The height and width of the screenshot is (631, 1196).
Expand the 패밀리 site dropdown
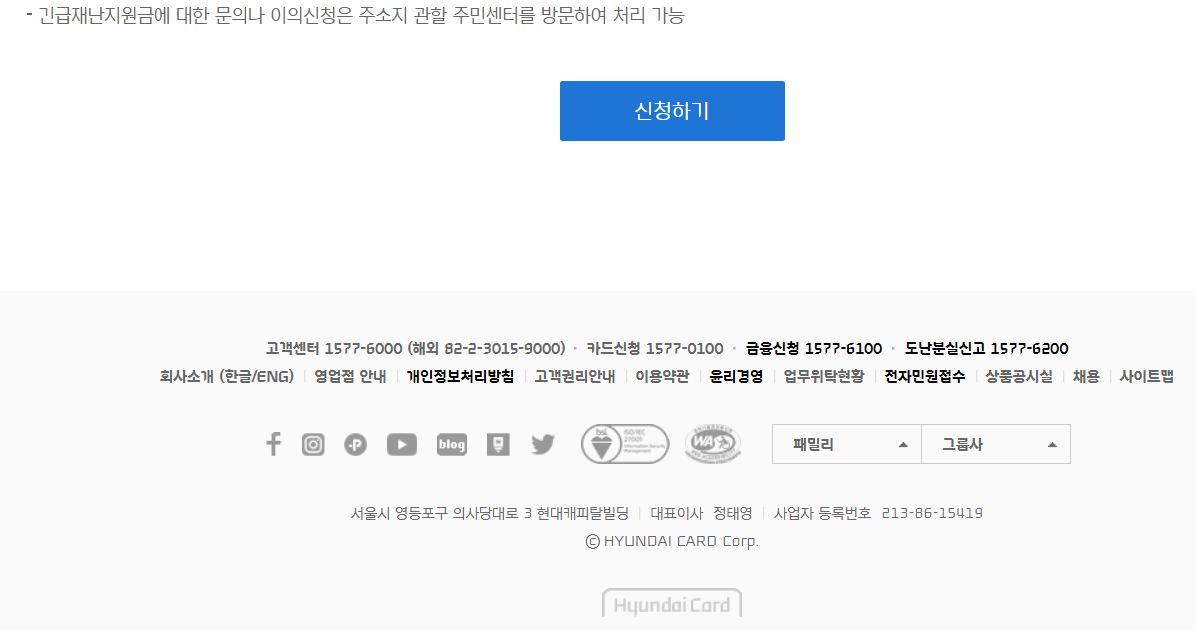(x=847, y=444)
